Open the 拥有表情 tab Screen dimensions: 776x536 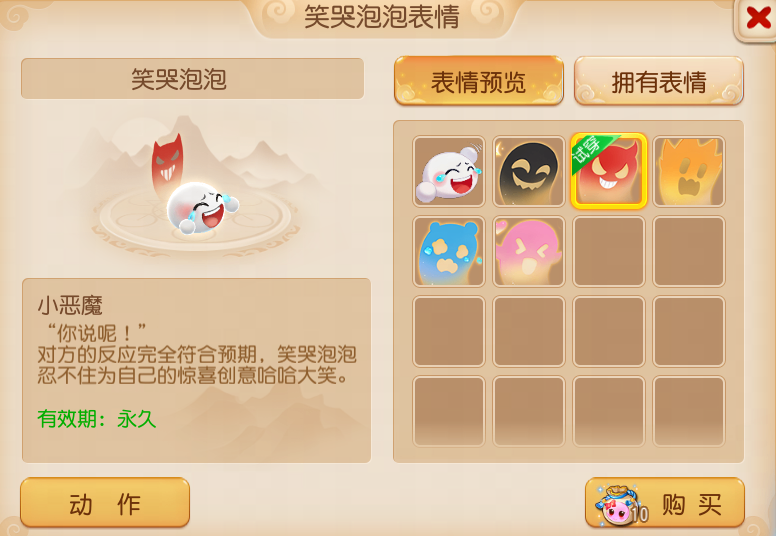point(659,81)
